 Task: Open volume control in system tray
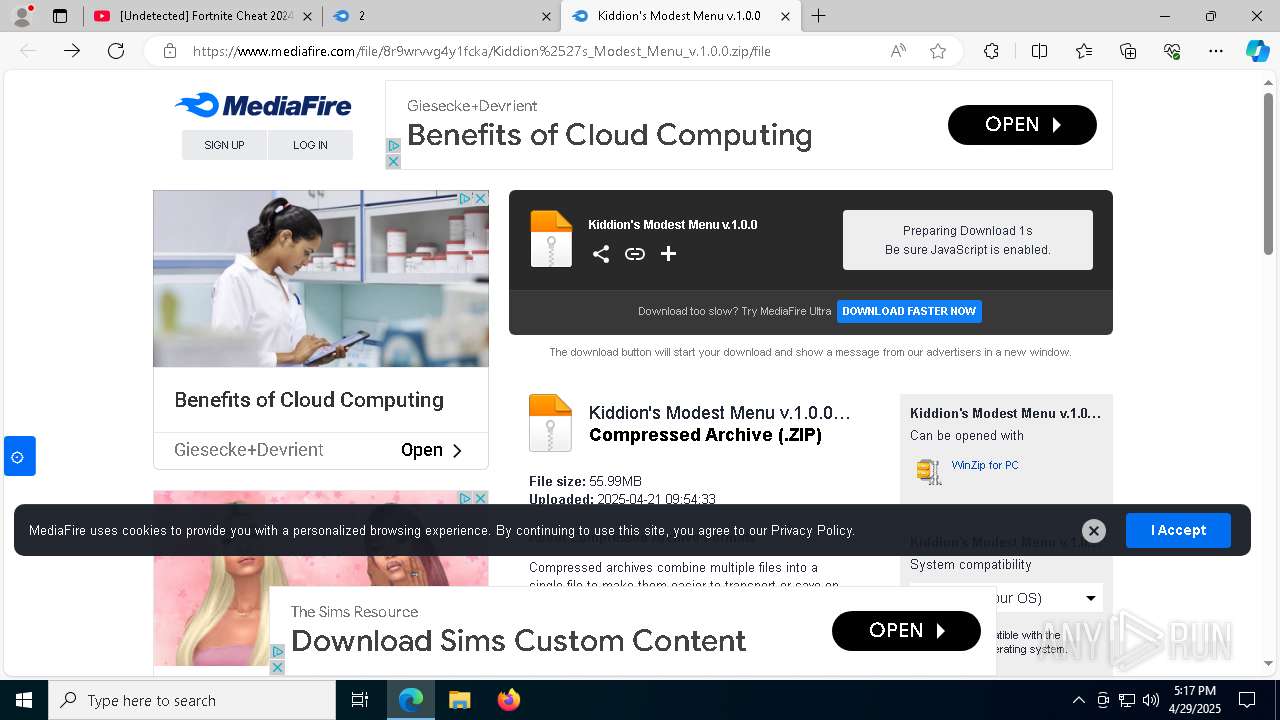[1150, 700]
